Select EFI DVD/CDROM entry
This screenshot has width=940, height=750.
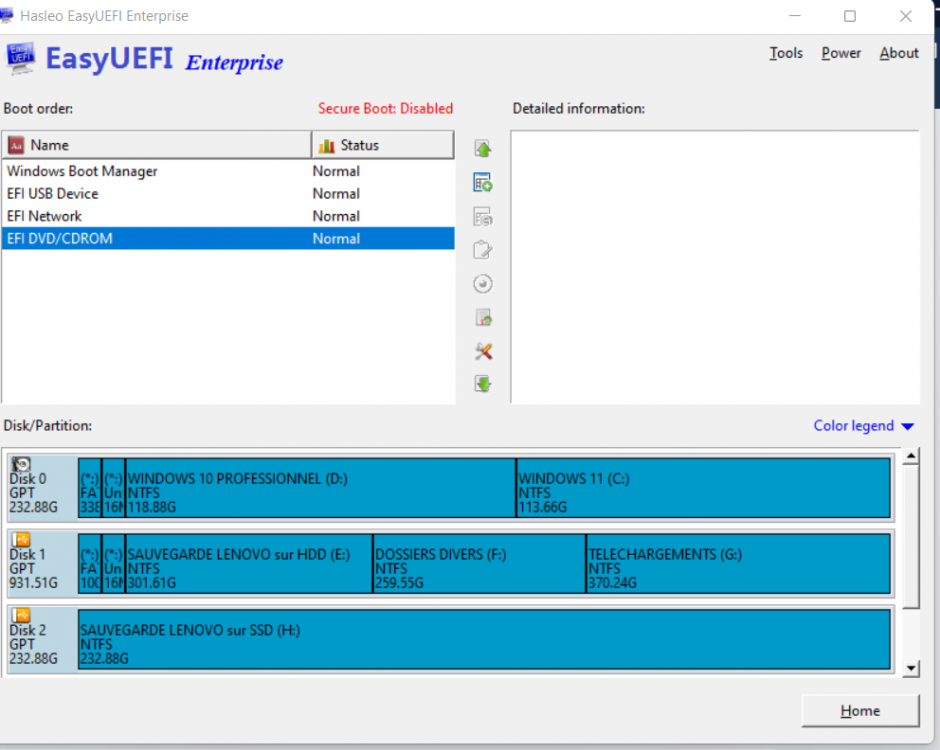[x=228, y=239]
